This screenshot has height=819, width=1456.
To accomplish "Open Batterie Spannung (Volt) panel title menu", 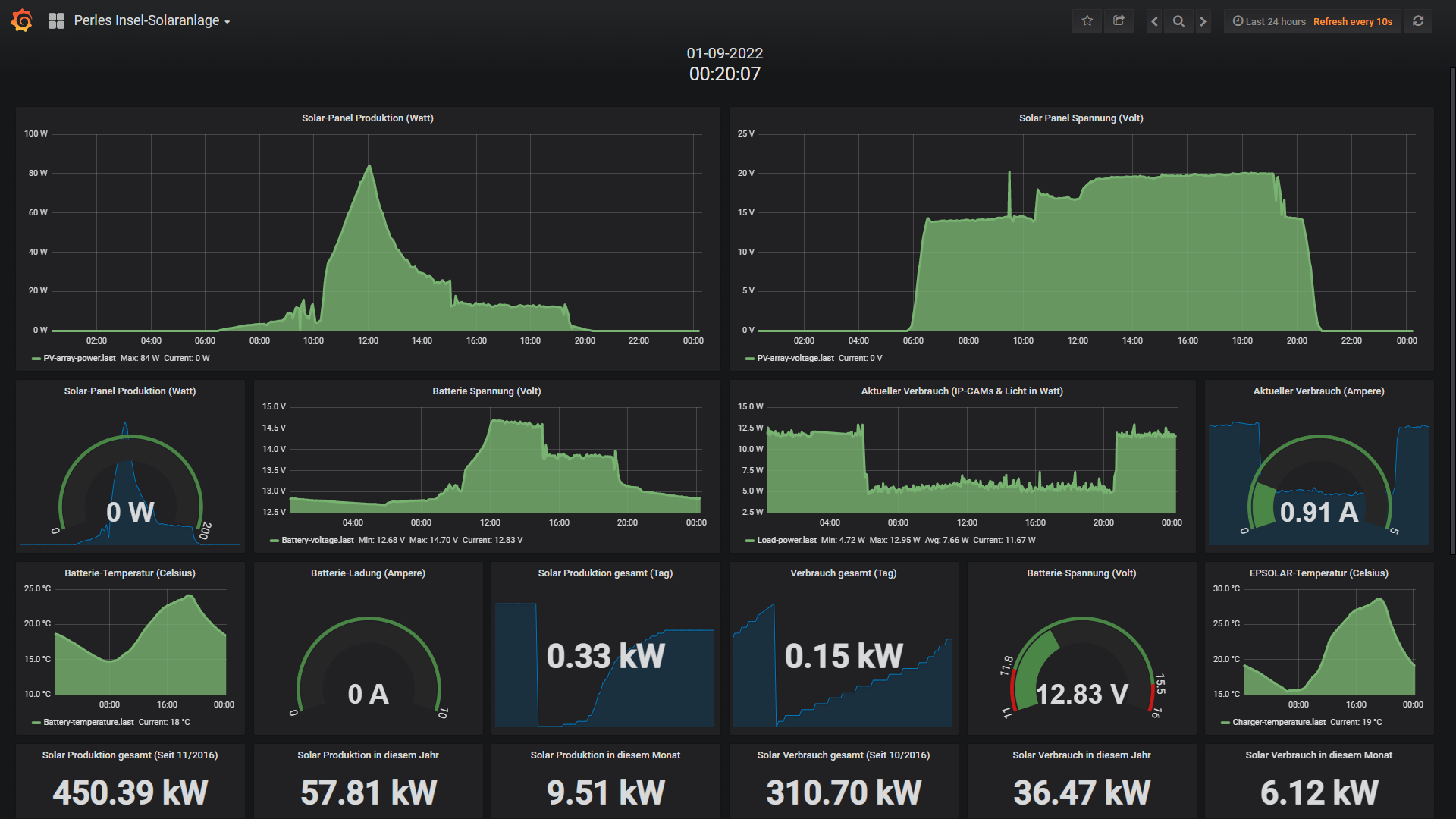I will 486,391.
